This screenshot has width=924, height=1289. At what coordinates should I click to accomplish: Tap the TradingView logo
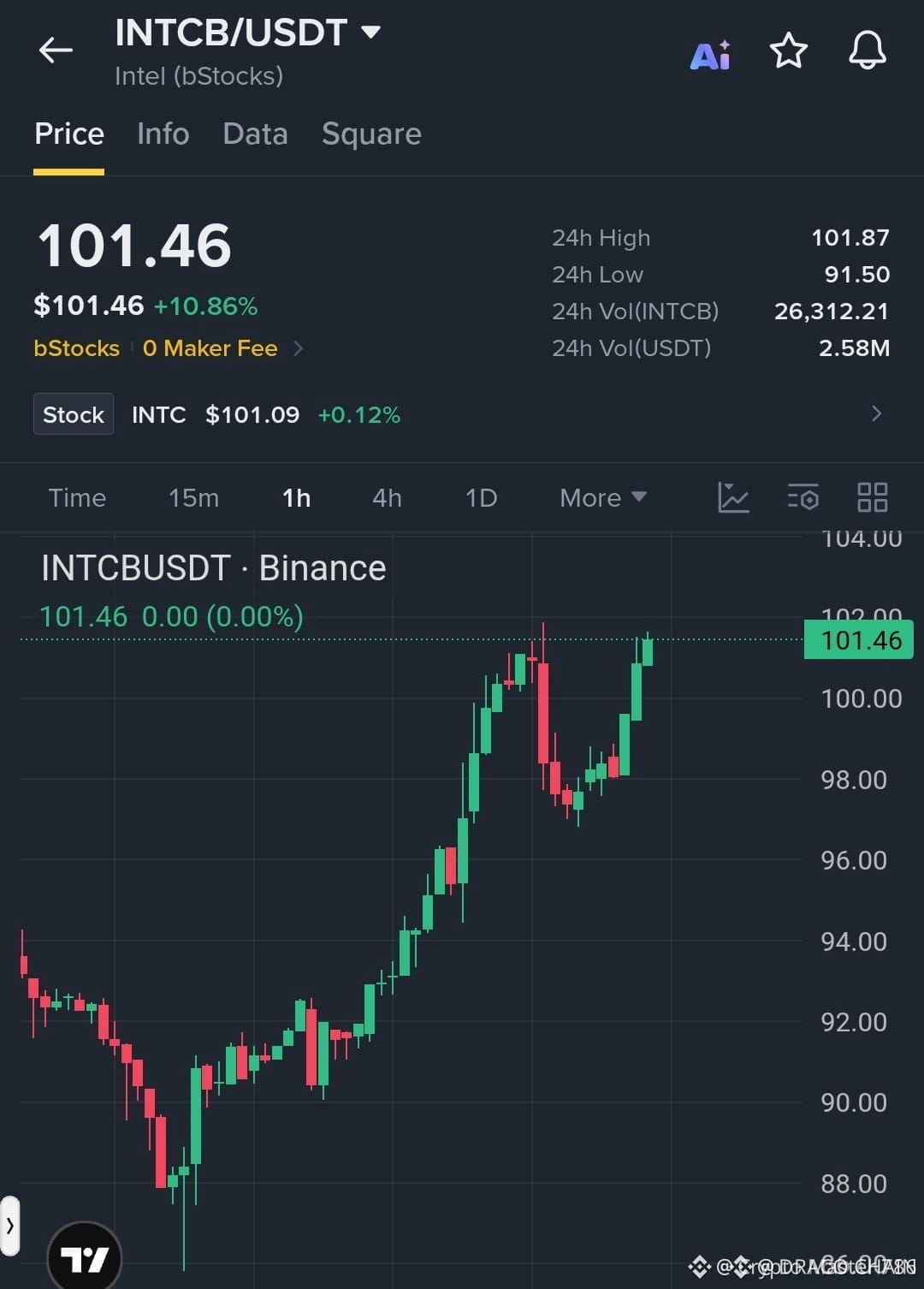(84, 1257)
